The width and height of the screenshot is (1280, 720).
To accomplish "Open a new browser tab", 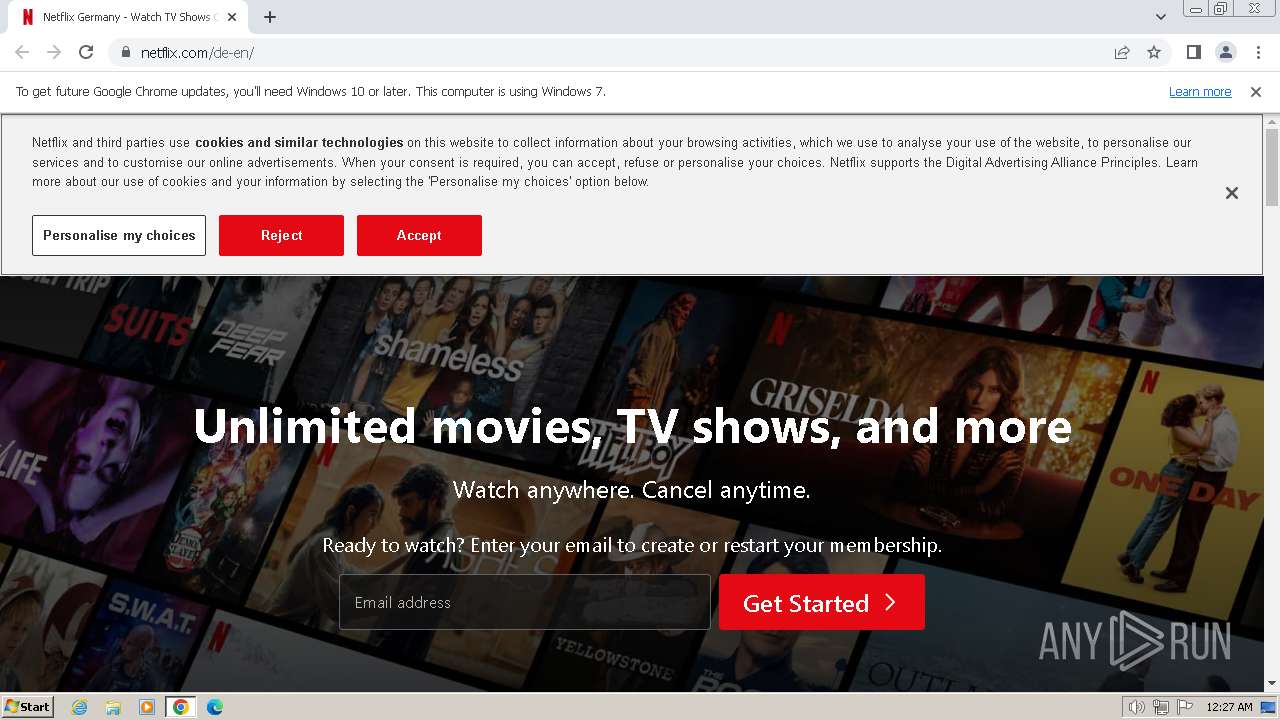I will coord(270,17).
